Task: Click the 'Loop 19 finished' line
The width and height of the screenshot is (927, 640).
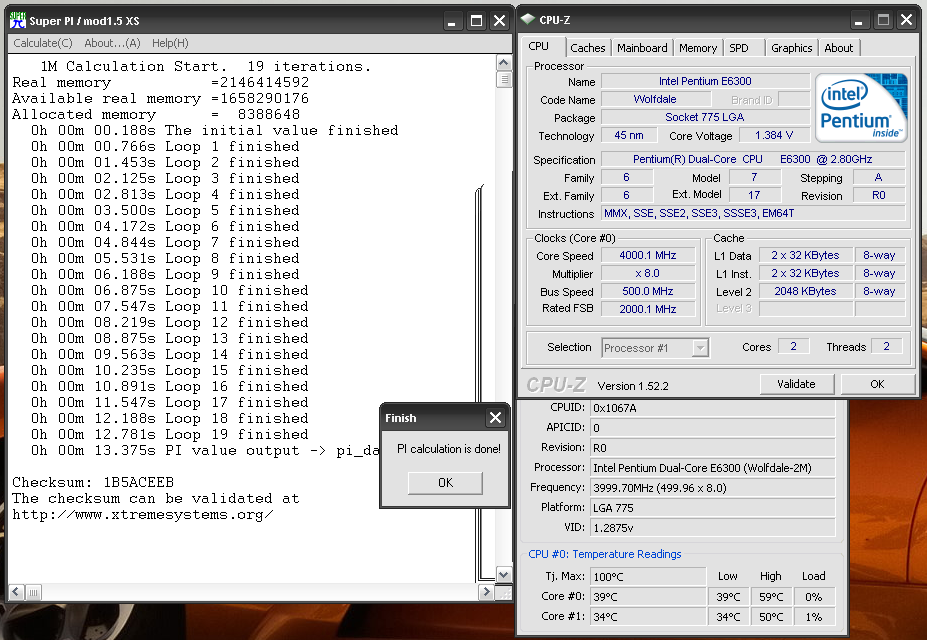Action: [x=170, y=434]
